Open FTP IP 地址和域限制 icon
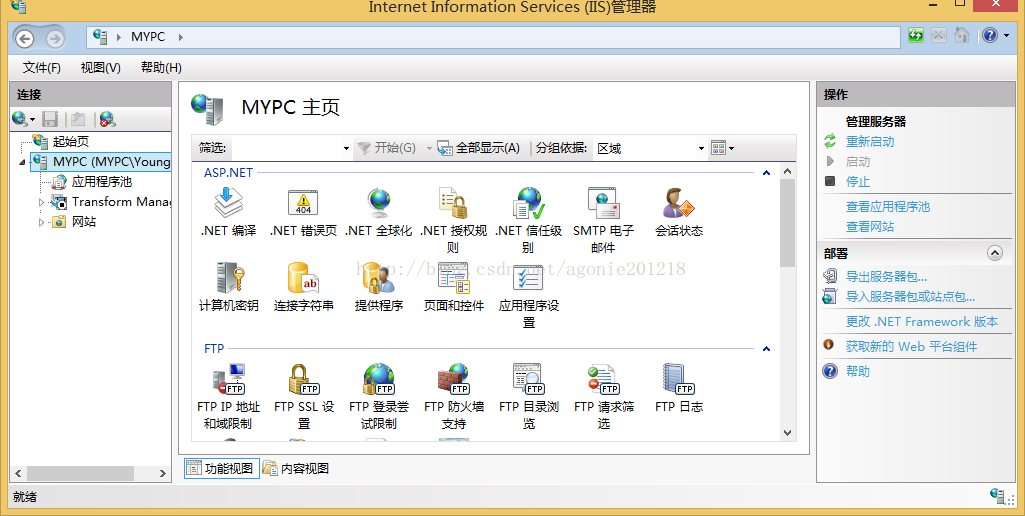Viewport: 1025px width, 516px height. 228,379
